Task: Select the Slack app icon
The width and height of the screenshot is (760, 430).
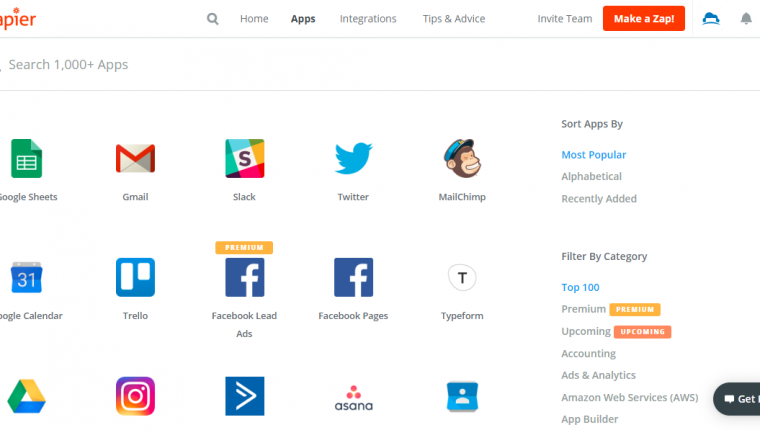Action: (x=244, y=158)
